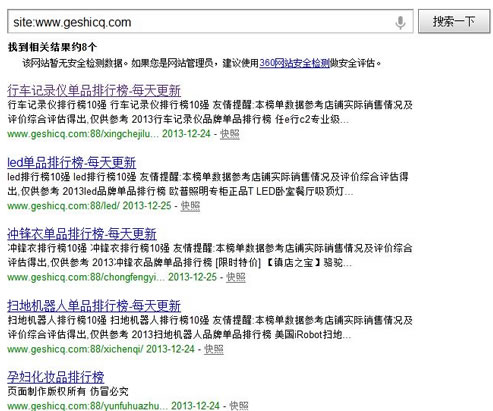Click the microphone voice search icon
493x411 pixels.
point(400,22)
